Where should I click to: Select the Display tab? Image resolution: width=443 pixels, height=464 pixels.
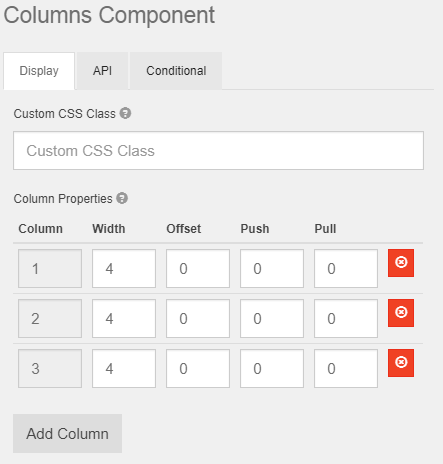tap(39, 71)
